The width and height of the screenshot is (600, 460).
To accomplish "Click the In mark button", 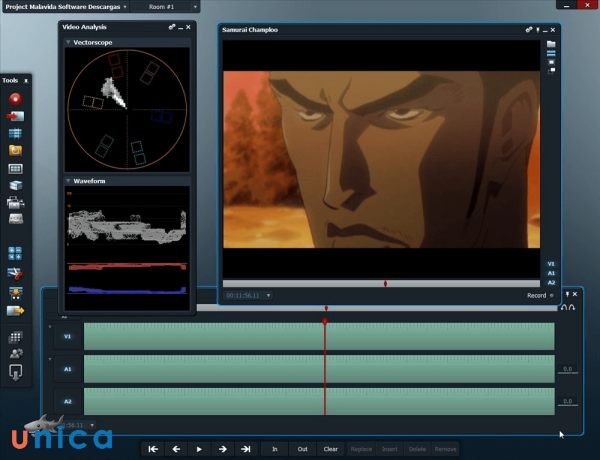I will click(274, 449).
